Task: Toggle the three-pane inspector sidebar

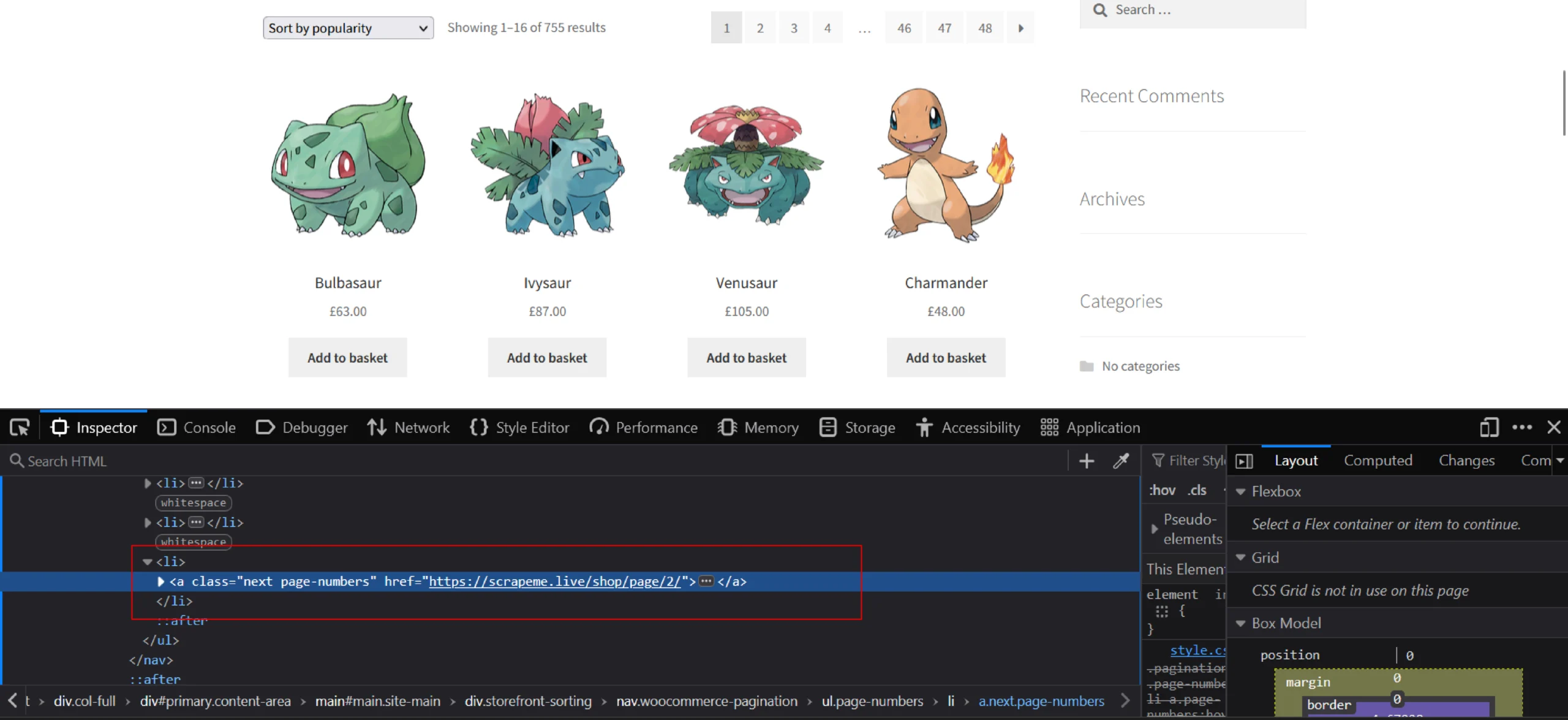Action: tap(1244, 461)
